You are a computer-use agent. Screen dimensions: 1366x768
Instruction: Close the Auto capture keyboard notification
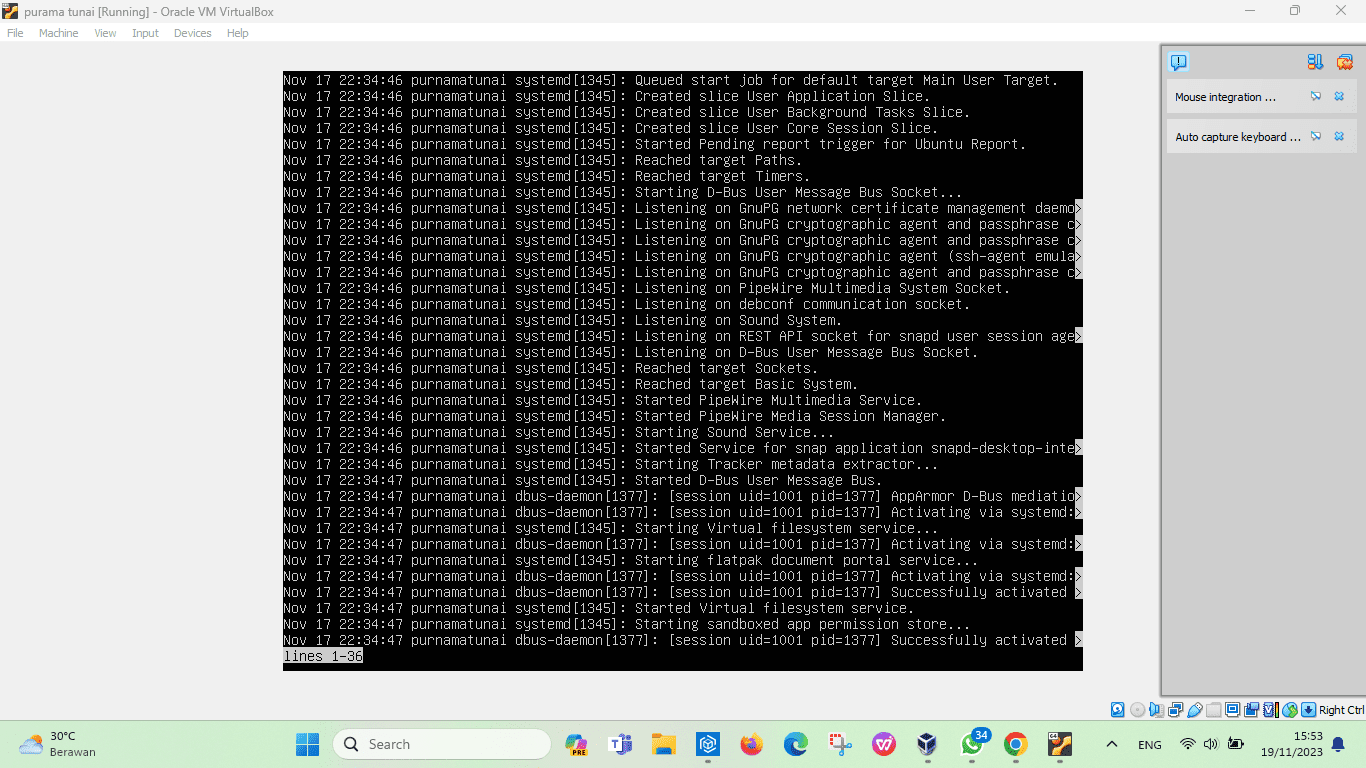[1339, 136]
